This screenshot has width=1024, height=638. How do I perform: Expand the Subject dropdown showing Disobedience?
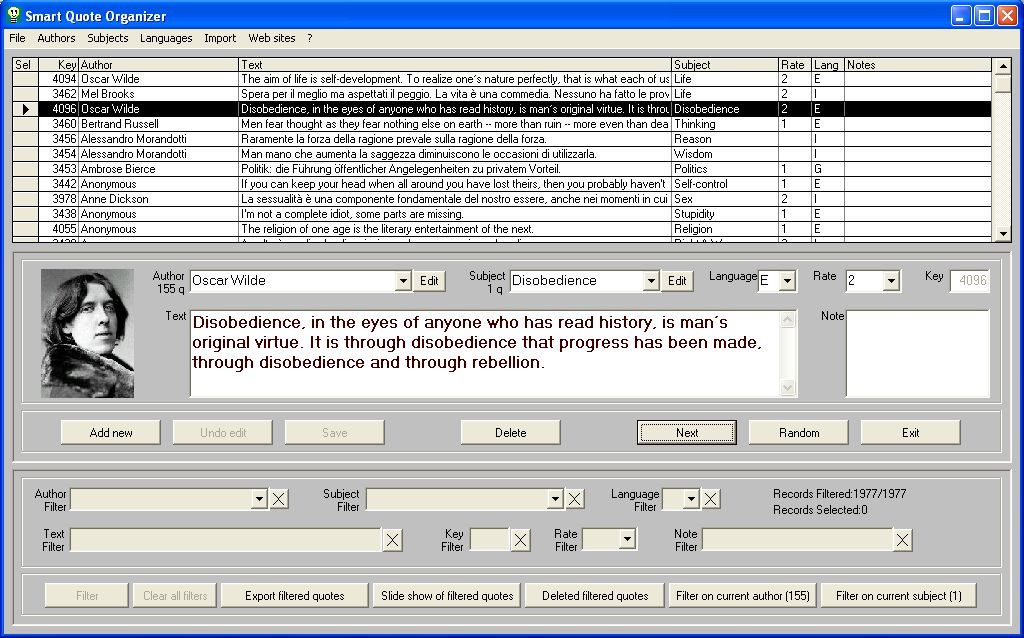click(x=651, y=281)
